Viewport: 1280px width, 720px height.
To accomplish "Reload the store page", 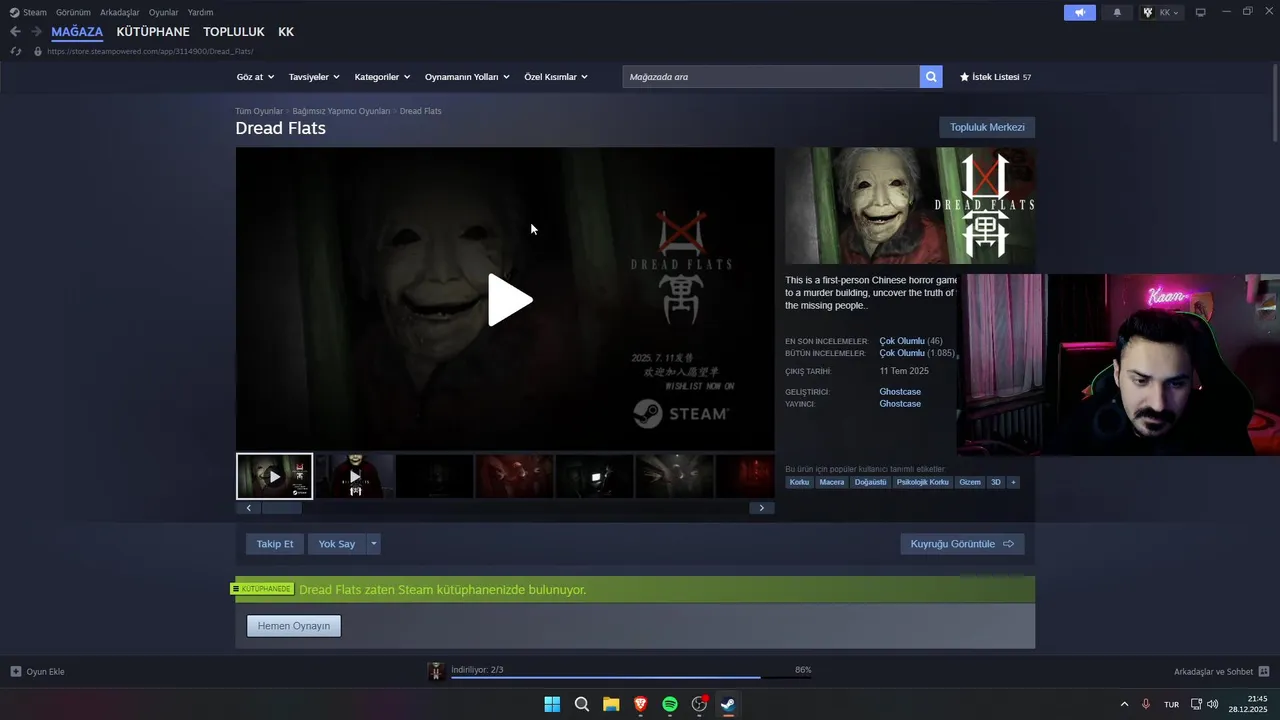I will coord(15,51).
